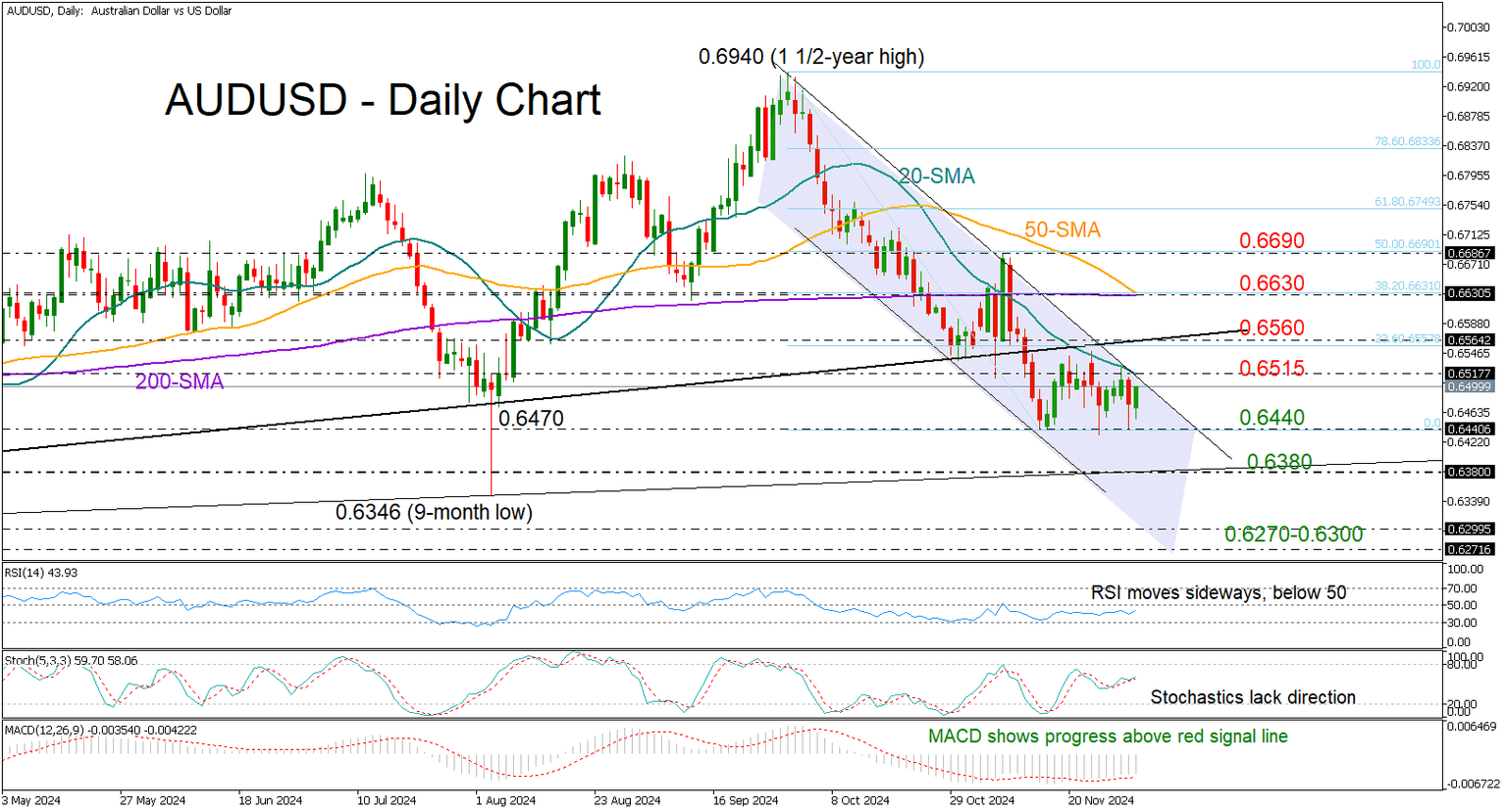Click the 'Stoch(5,3,3) 59.70 58.06' indicator label
Screen dimensions: 1507x812
pyautogui.click(x=71, y=661)
